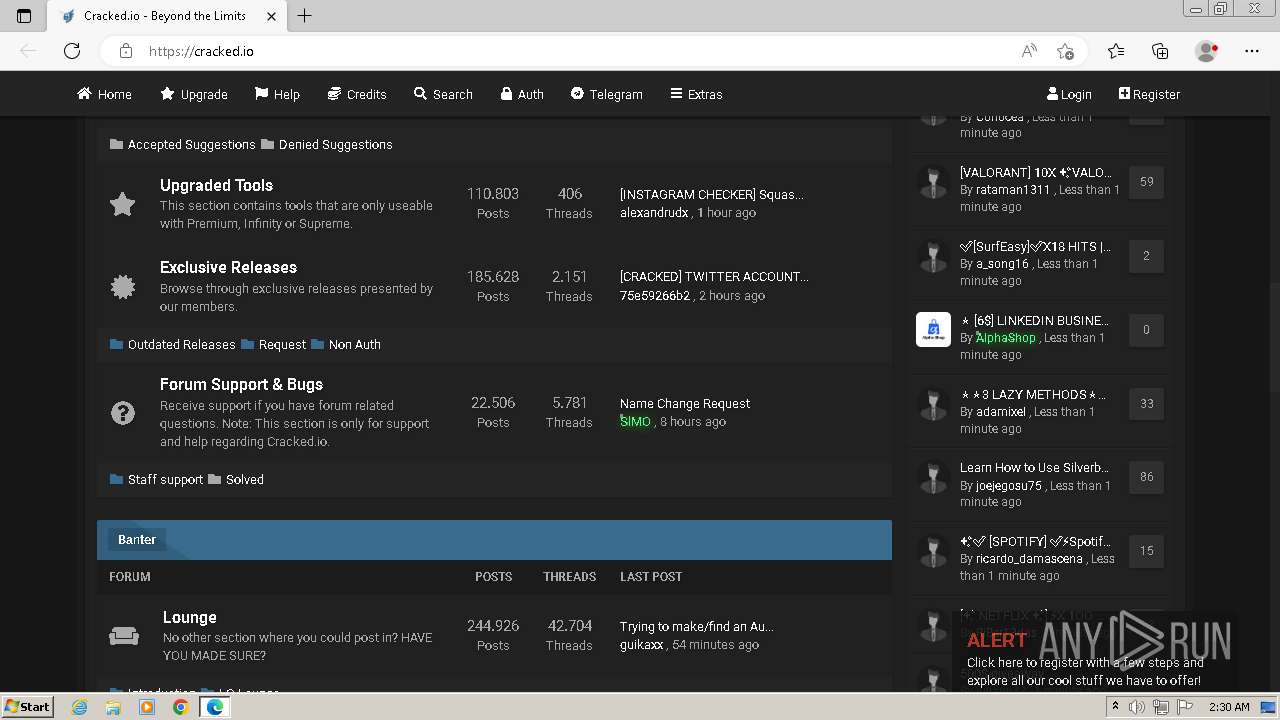Click the Home icon in forum navbar
Image resolution: width=1280 pixels, height=720 pixels.
pyautogui.click(x=84, y=94)
